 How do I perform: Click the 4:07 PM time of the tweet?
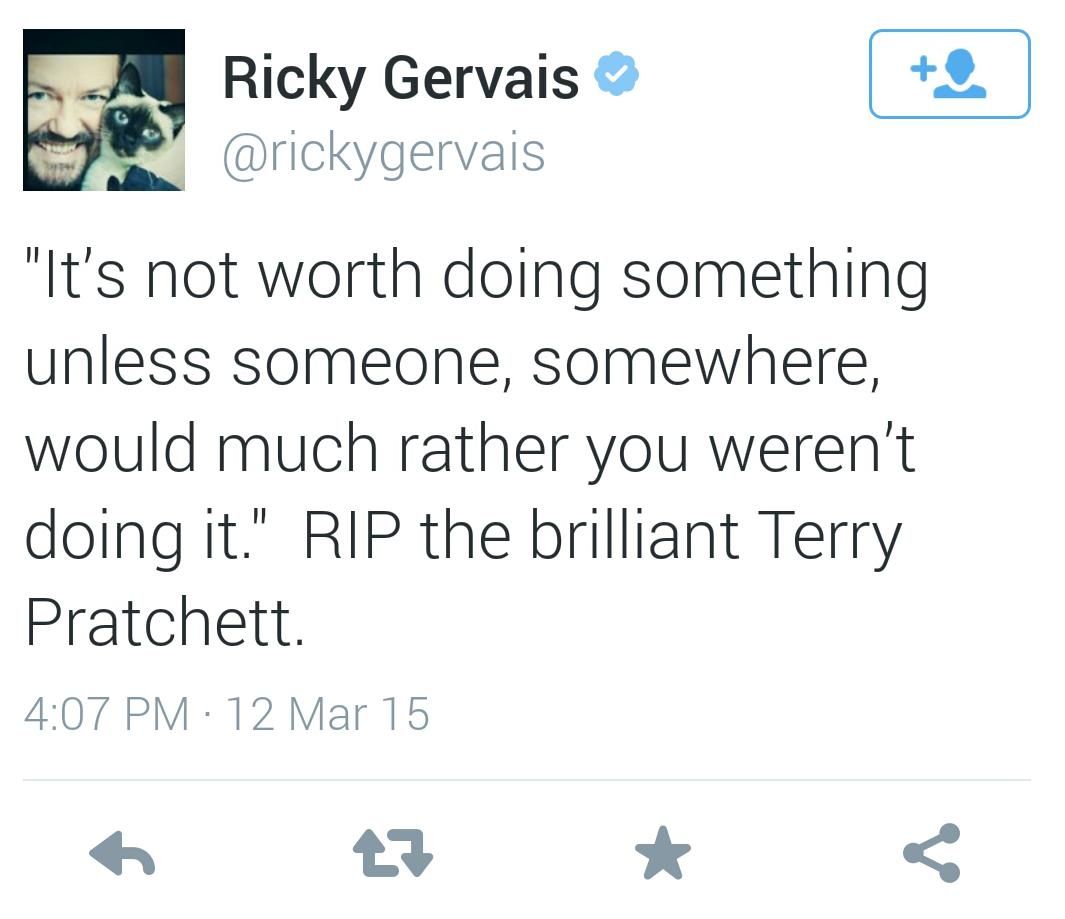point(106,714)
